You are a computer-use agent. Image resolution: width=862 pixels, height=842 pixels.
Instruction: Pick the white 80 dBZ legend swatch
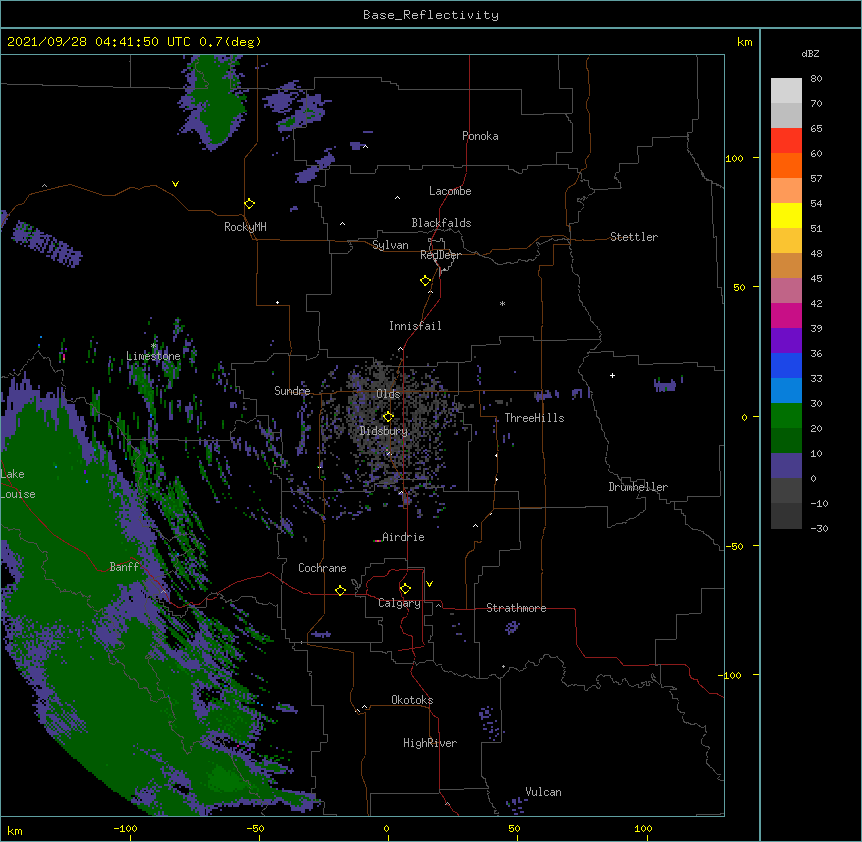[x=786, y=91]
